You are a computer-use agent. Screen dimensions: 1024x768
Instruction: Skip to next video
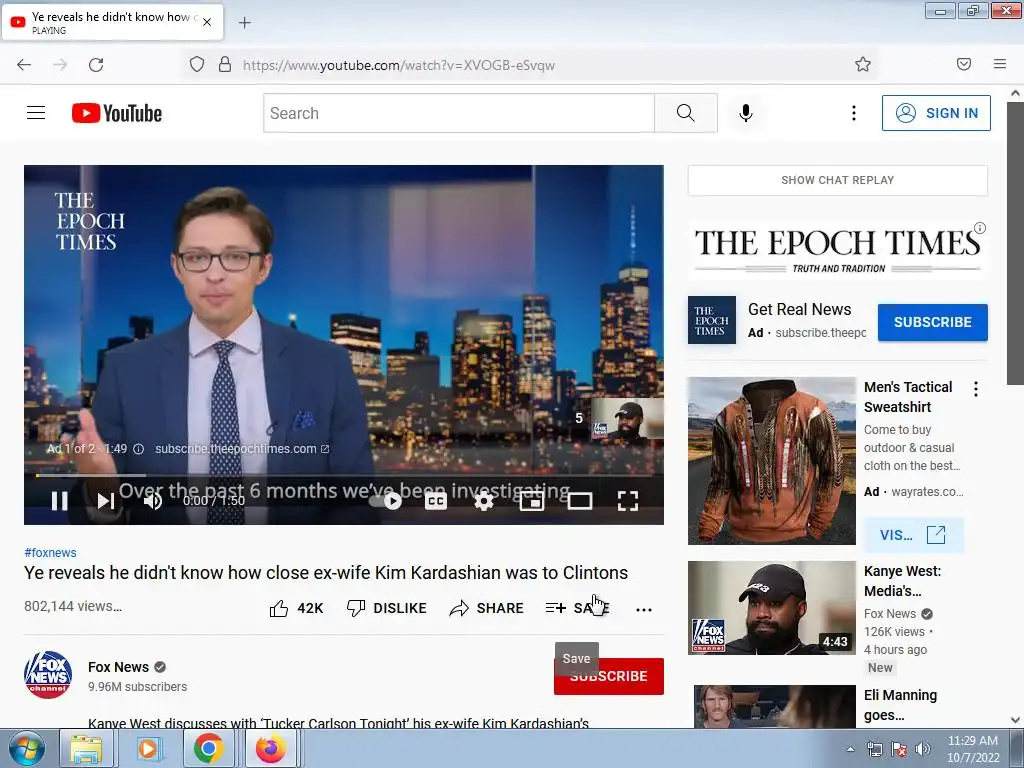click(x=106, y=501)
